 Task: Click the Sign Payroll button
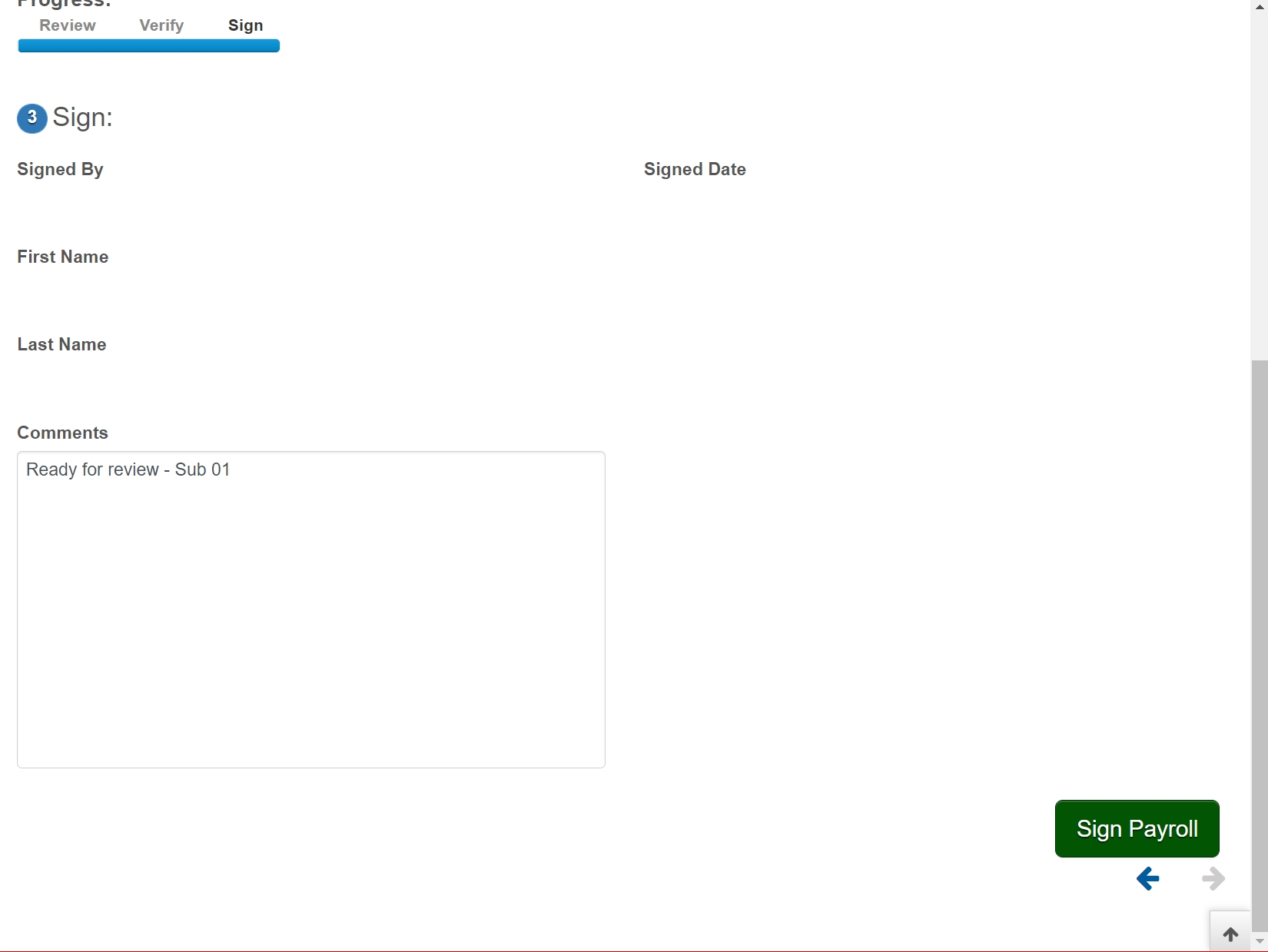tap(1137, 828)
